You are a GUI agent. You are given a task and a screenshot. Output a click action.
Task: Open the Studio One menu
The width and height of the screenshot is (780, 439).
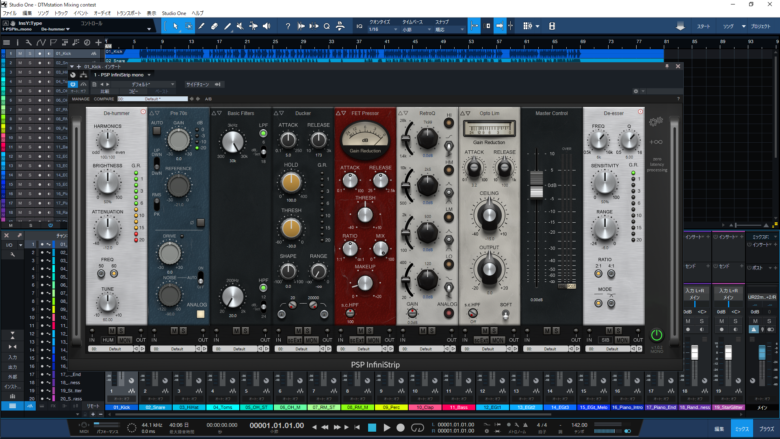(174, 13)
